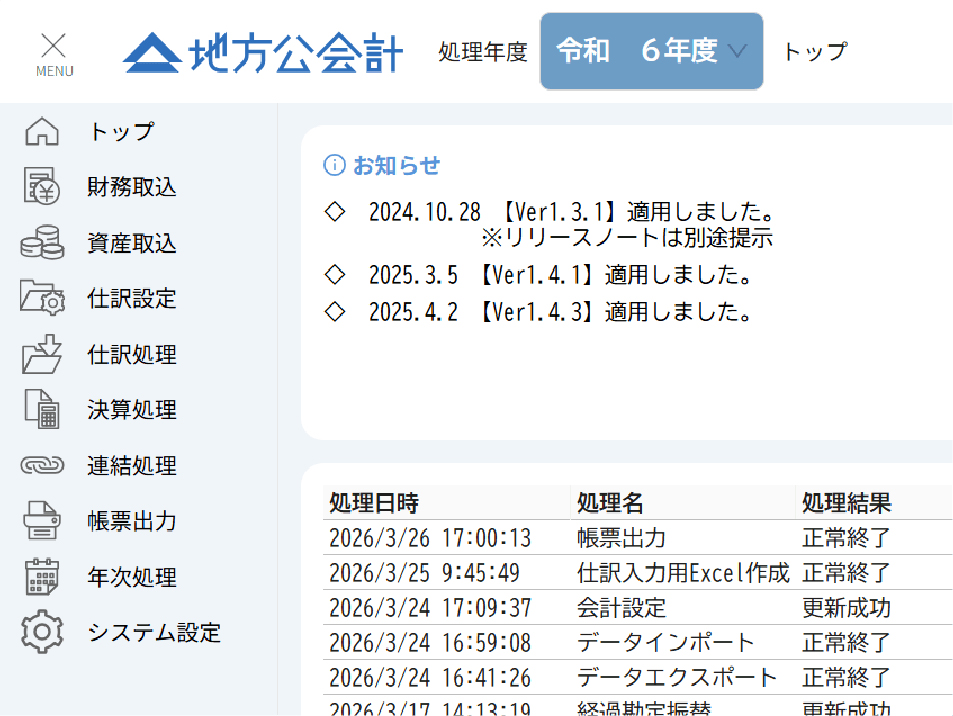Click the 処理年度 label in the header
The height and width of the screenshot is (716, 953).
tap(483, 52)
